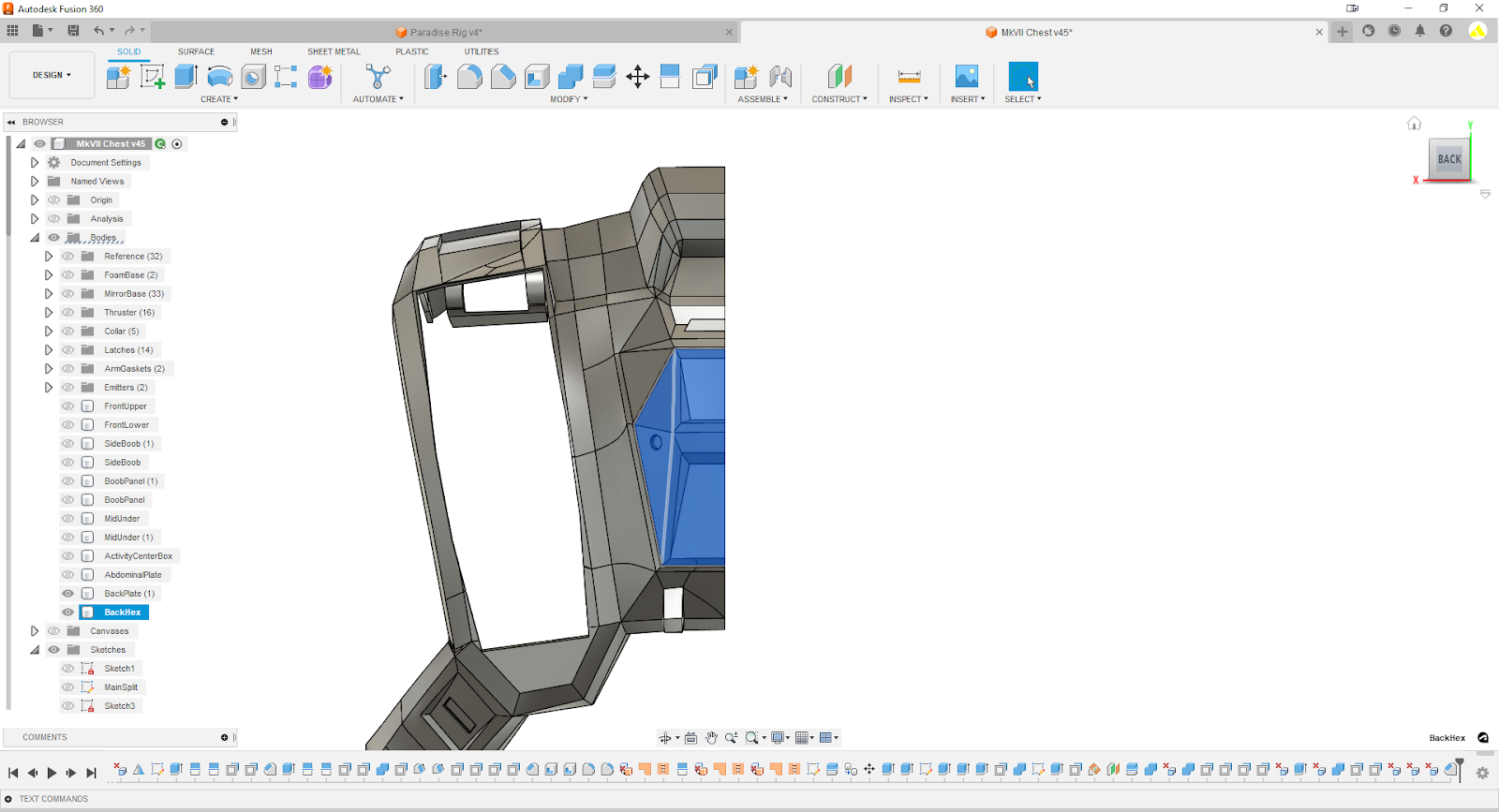This screenshot has width=1499, height=812.
Task: Activate the Select tool icon
Action: 1023,77
